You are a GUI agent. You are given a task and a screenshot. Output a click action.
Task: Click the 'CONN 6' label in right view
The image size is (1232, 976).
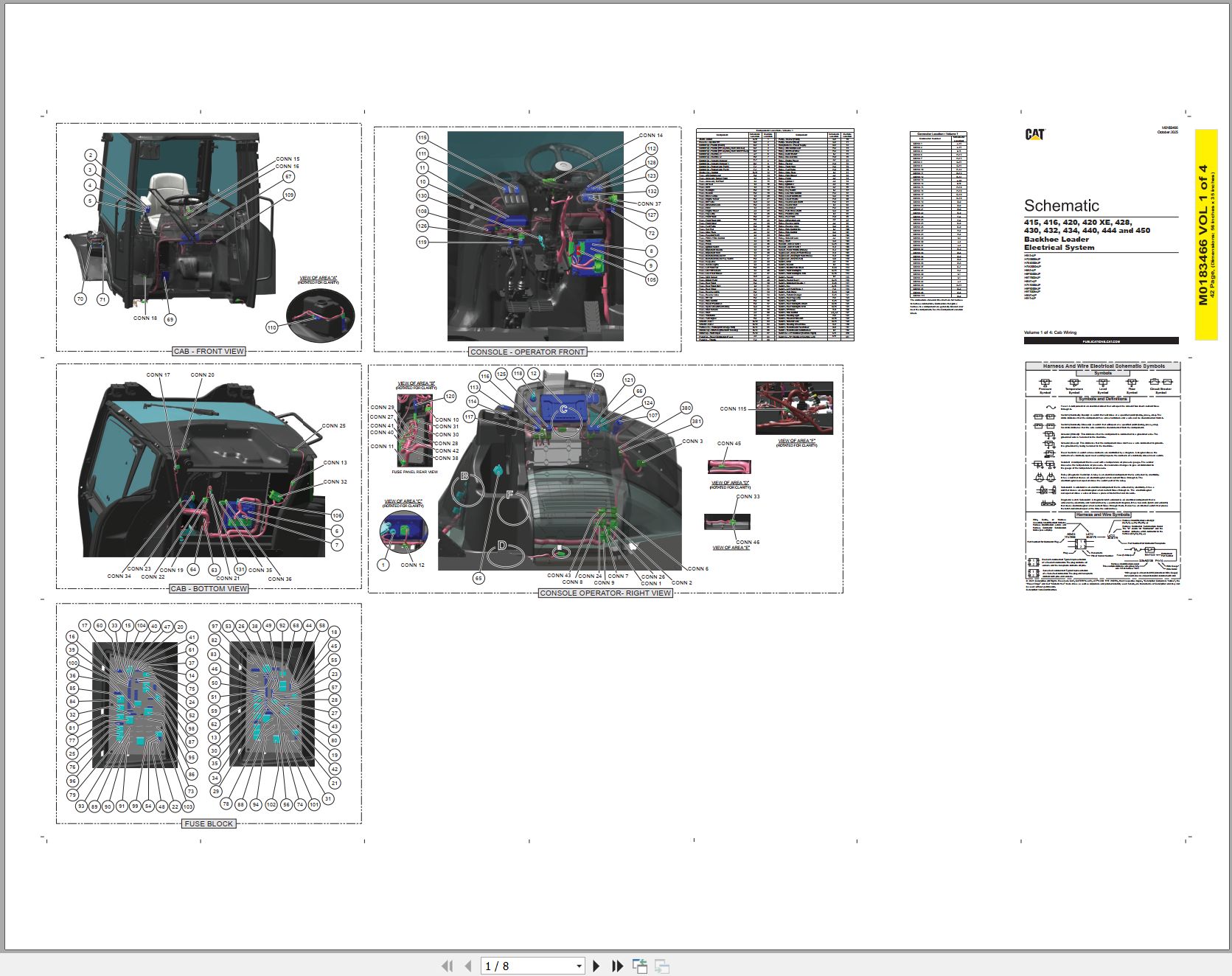[697, 569]
